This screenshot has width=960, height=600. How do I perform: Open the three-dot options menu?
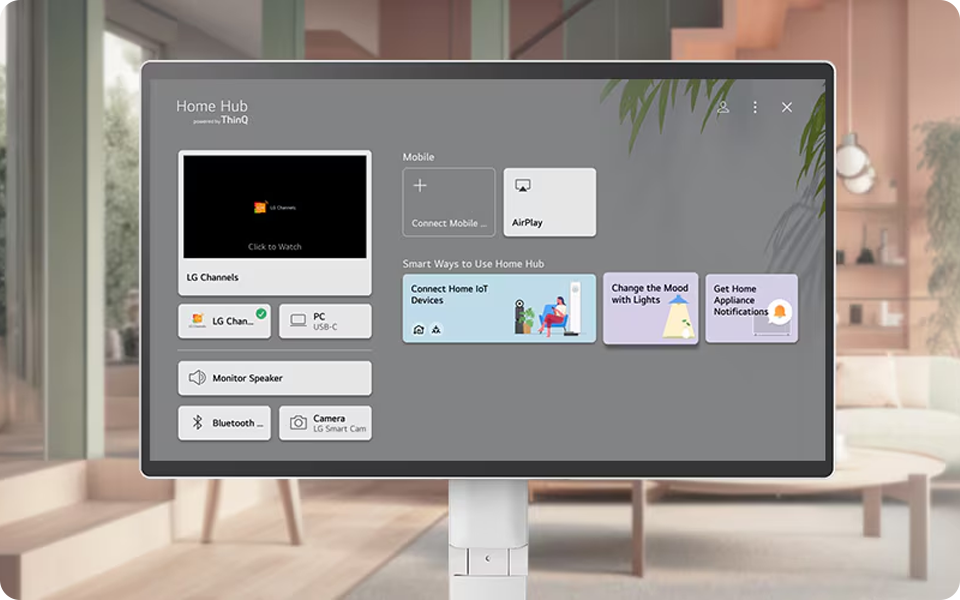(755, 106)
